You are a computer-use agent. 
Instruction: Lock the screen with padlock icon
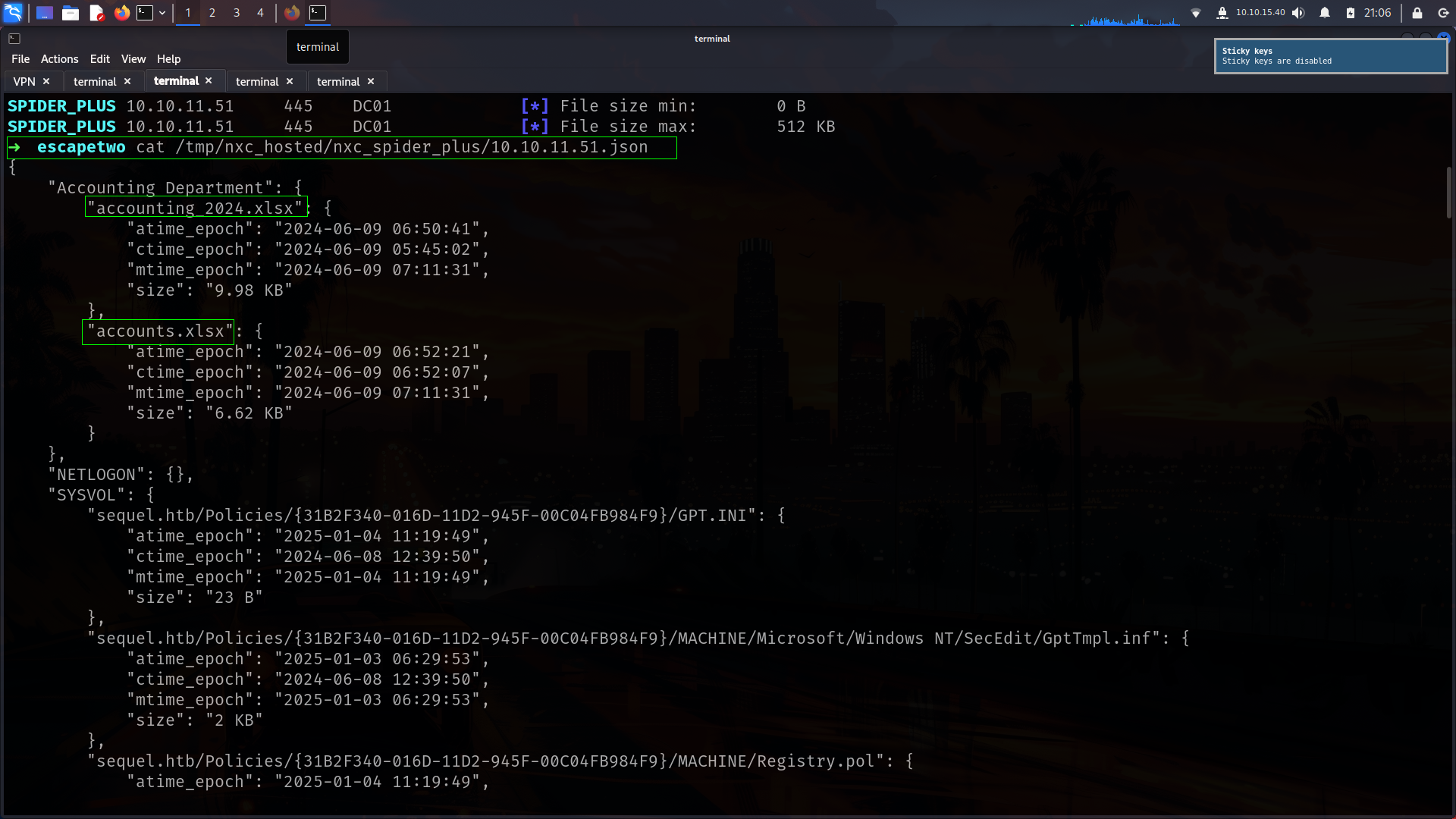click(1417, 13)
